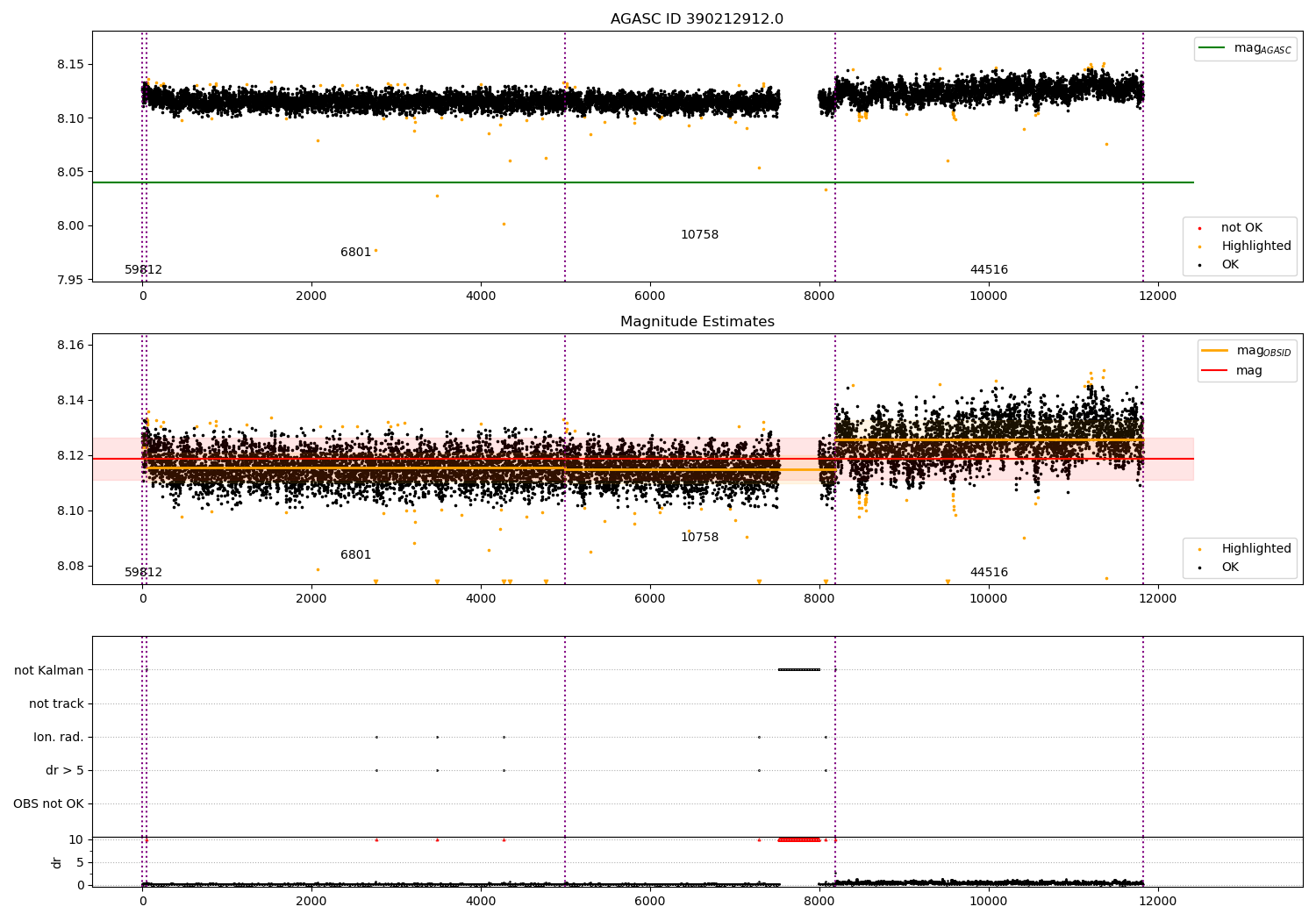Select 'OK' in middle plot legend
1316x921 pixels.
pos(1219,568)
